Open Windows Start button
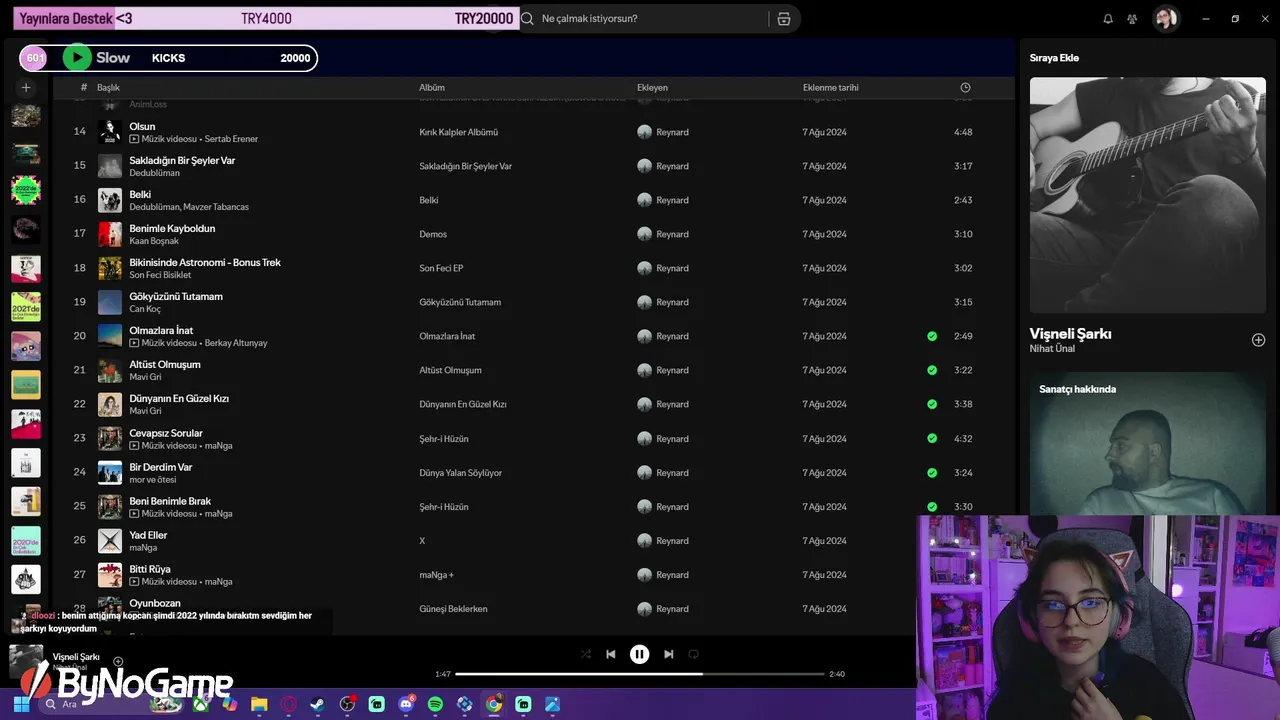Screen dimensions: 1280x720 click(x=21, y=704)
